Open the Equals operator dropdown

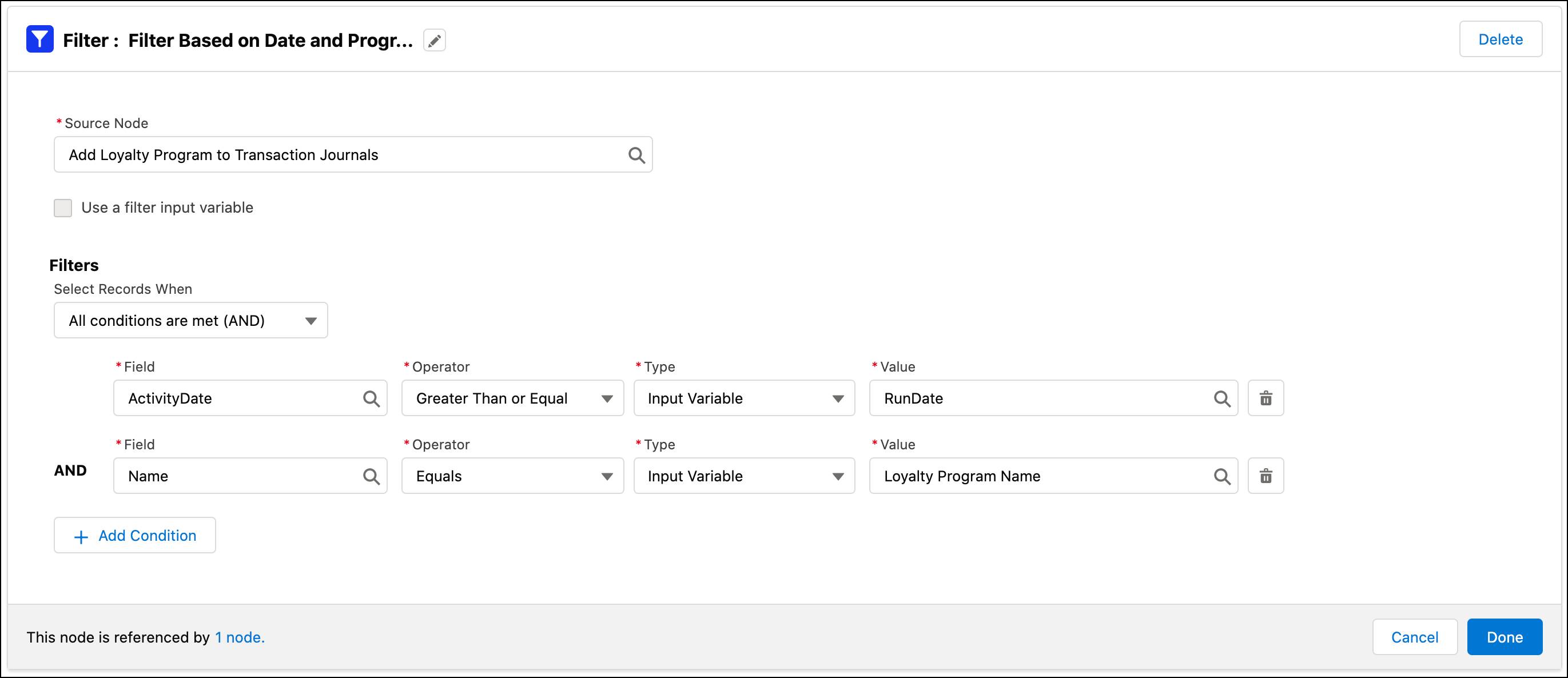[x=606, y=476]
